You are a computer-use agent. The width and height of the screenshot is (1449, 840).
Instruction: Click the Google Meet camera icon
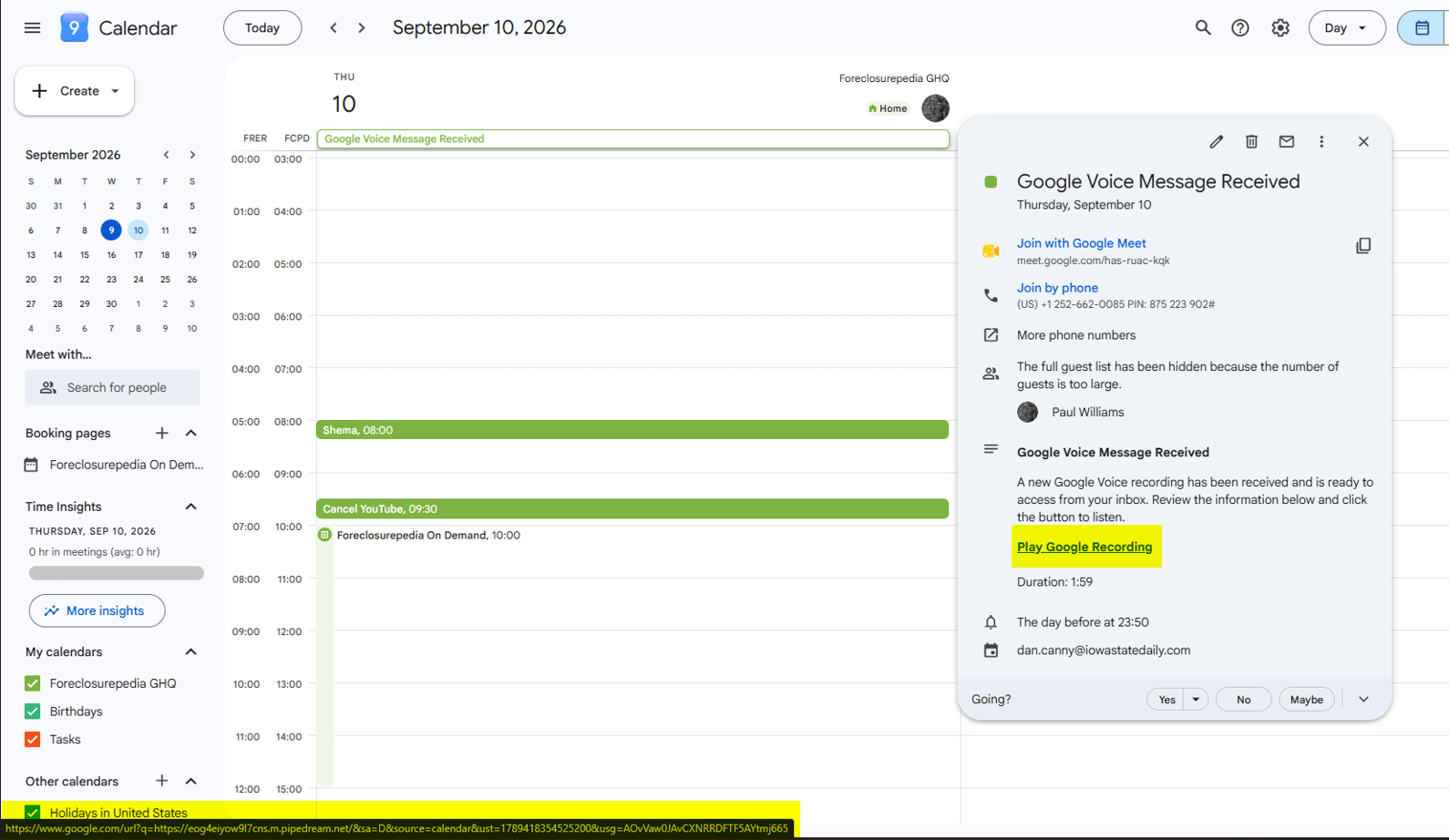[991, 251]
